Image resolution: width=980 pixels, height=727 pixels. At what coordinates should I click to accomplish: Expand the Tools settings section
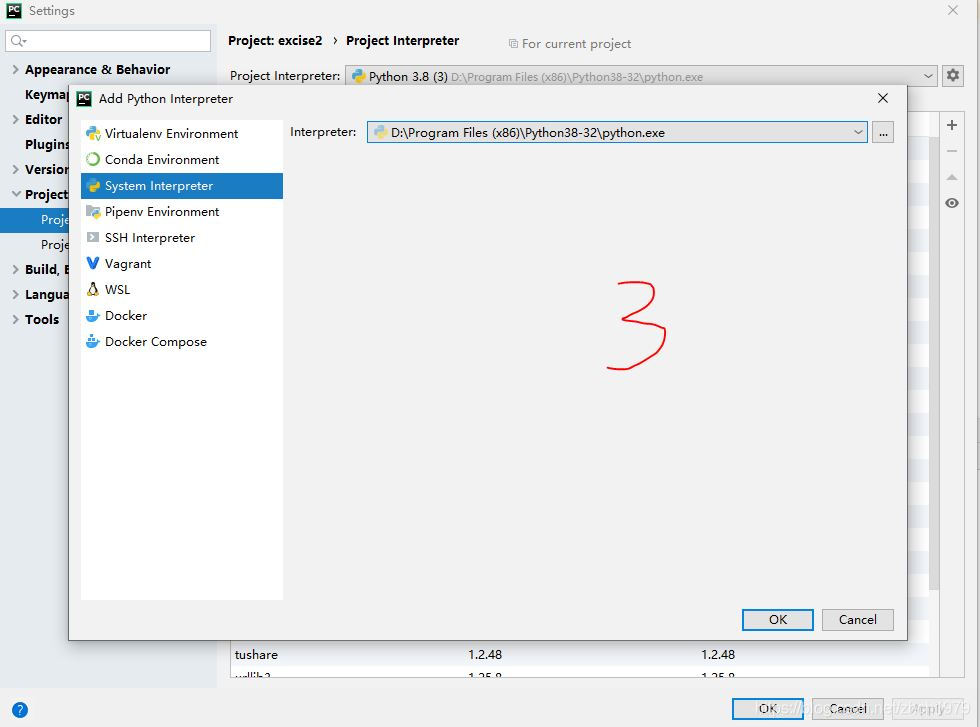point(15,320)
